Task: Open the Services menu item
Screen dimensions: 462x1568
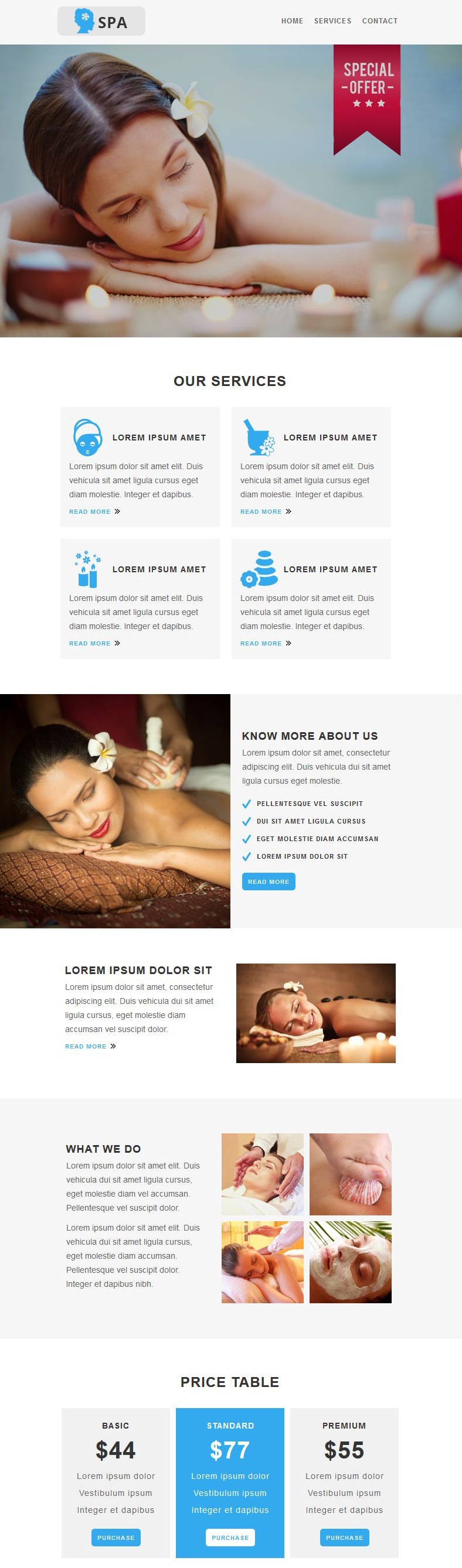Action: (333, 21)
